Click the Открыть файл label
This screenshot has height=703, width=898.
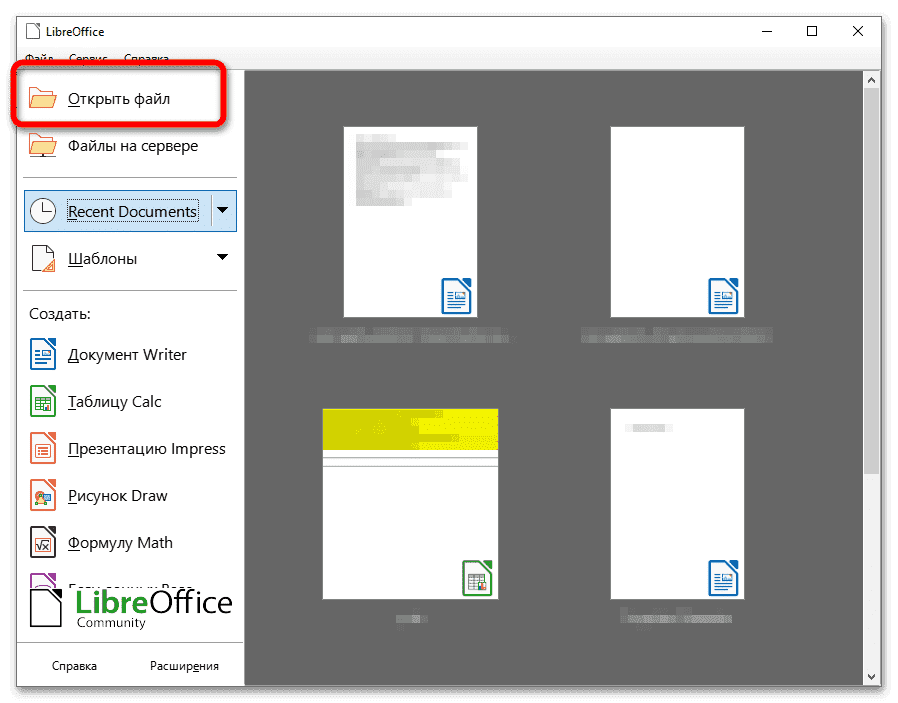(x=119, y=99)
